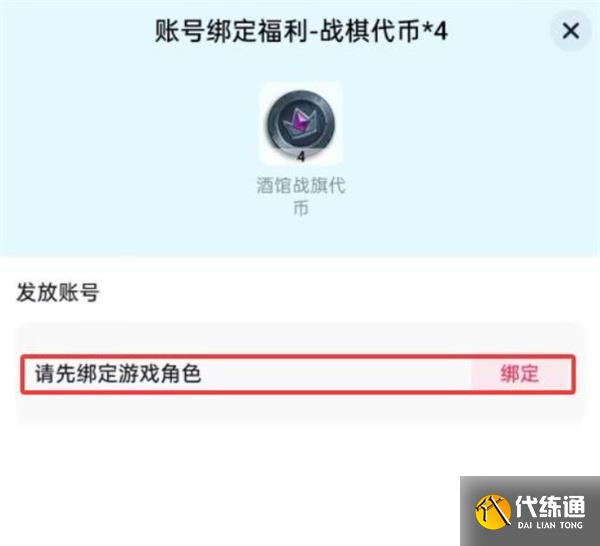
Task: Click the light blue reward header area
Action: 300,128
